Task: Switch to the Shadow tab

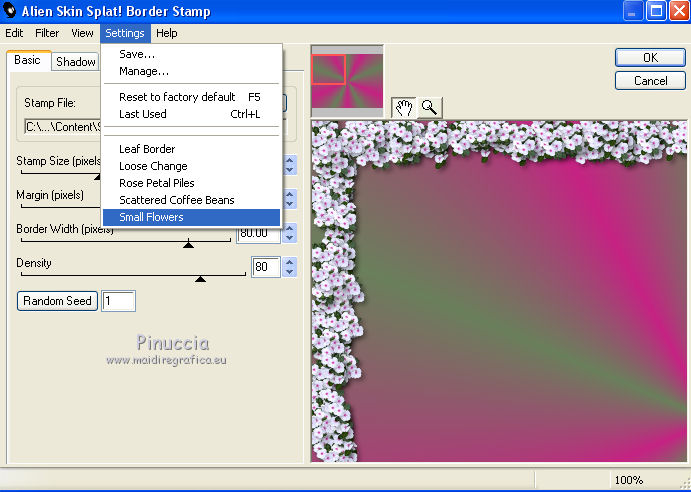Action: point(76,62)
